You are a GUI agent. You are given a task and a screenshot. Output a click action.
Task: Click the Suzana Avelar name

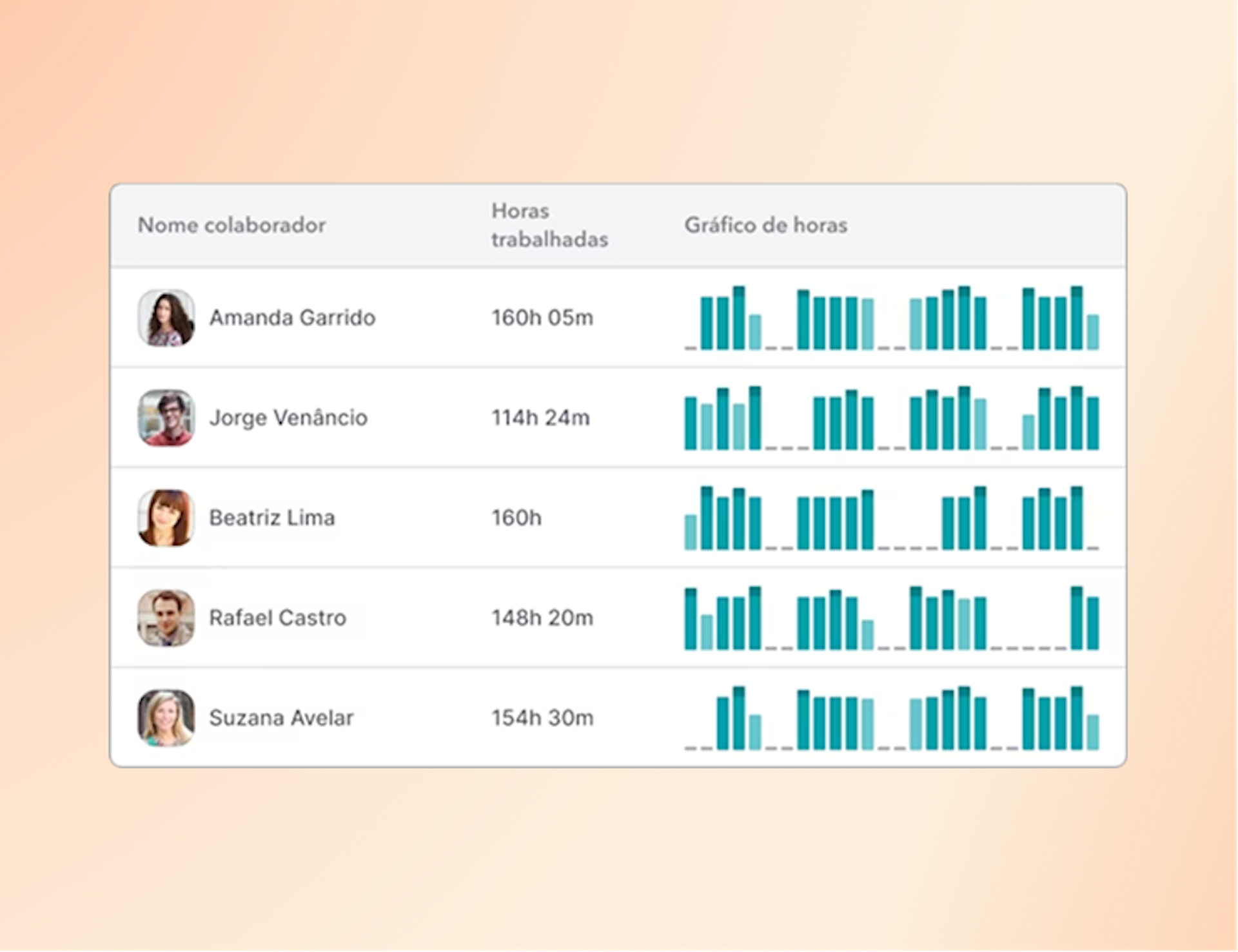click(x=281, y=717)
